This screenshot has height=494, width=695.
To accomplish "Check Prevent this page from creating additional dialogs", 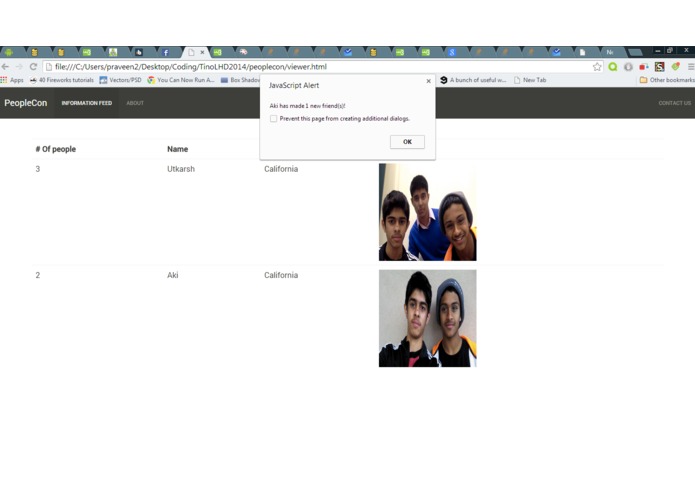I will pos(273,119).
